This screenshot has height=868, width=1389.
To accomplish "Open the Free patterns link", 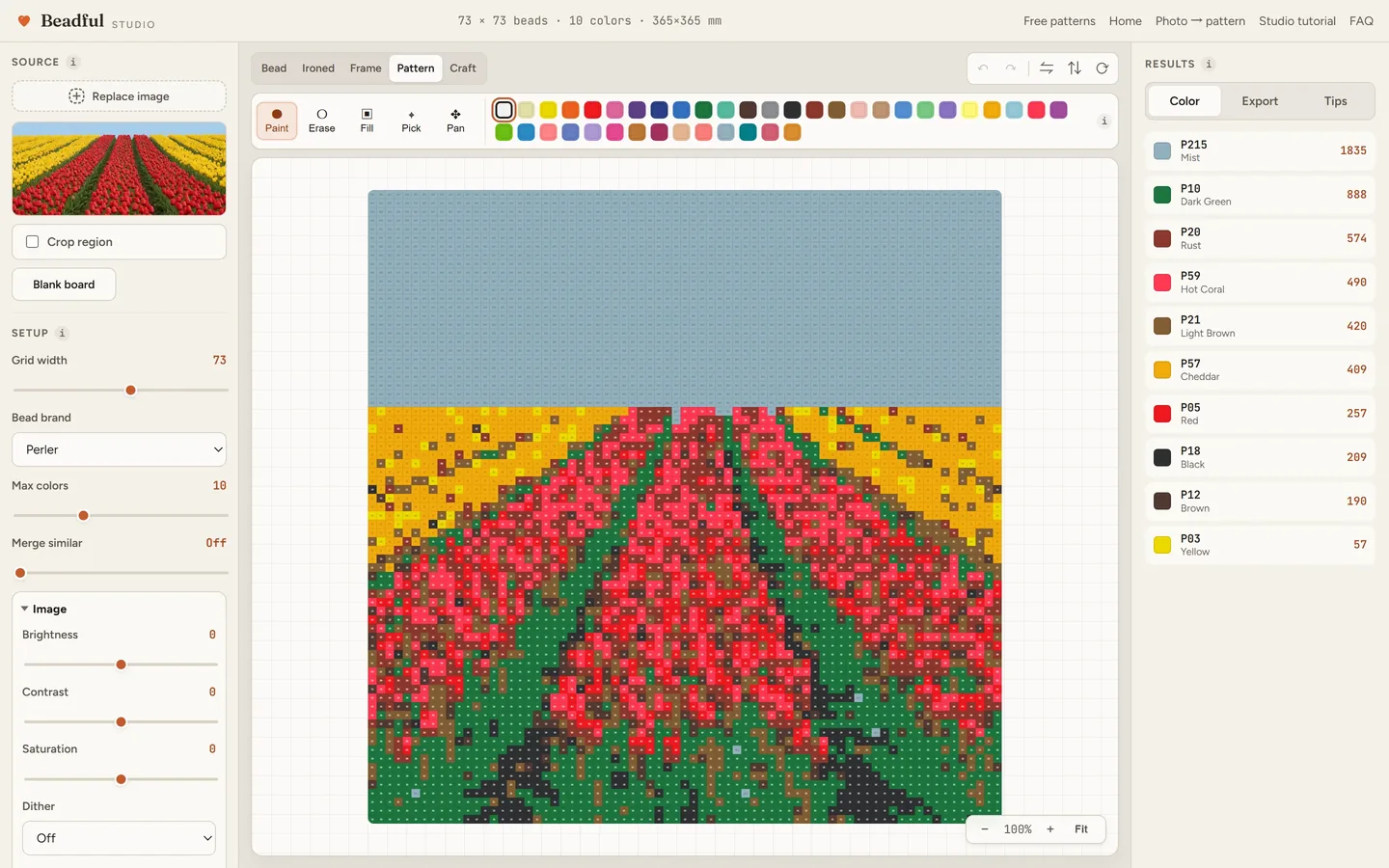I will tap(1059, 21).
